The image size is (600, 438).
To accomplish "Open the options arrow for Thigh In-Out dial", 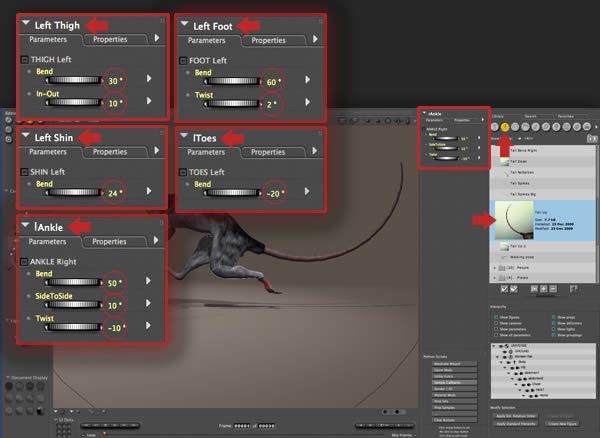I will coord(149,101).
